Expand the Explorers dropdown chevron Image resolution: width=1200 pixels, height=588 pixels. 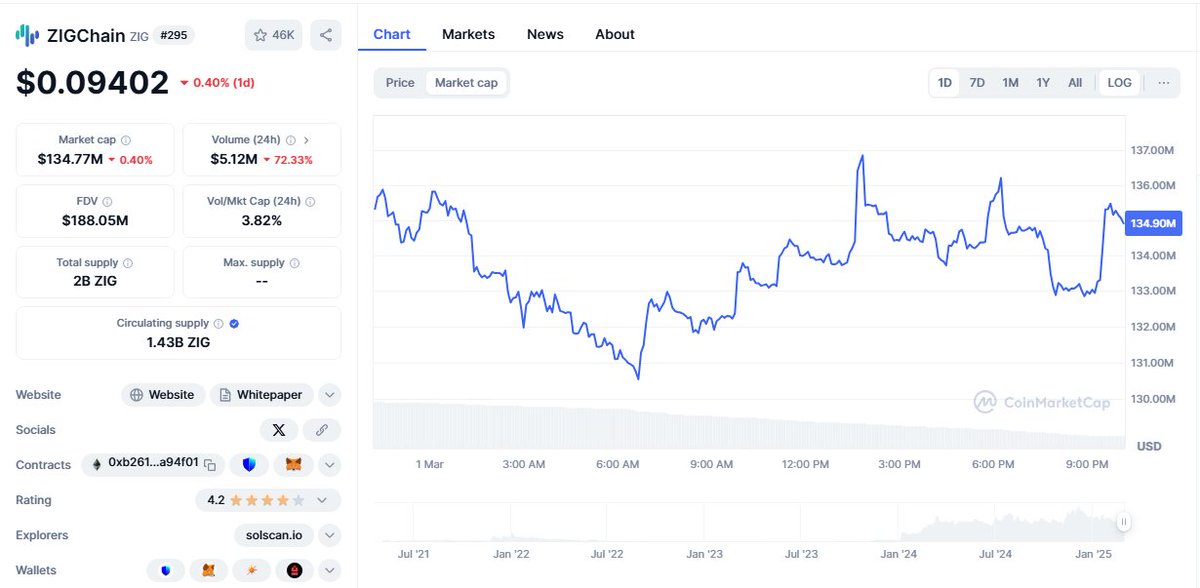coord(330,535)
